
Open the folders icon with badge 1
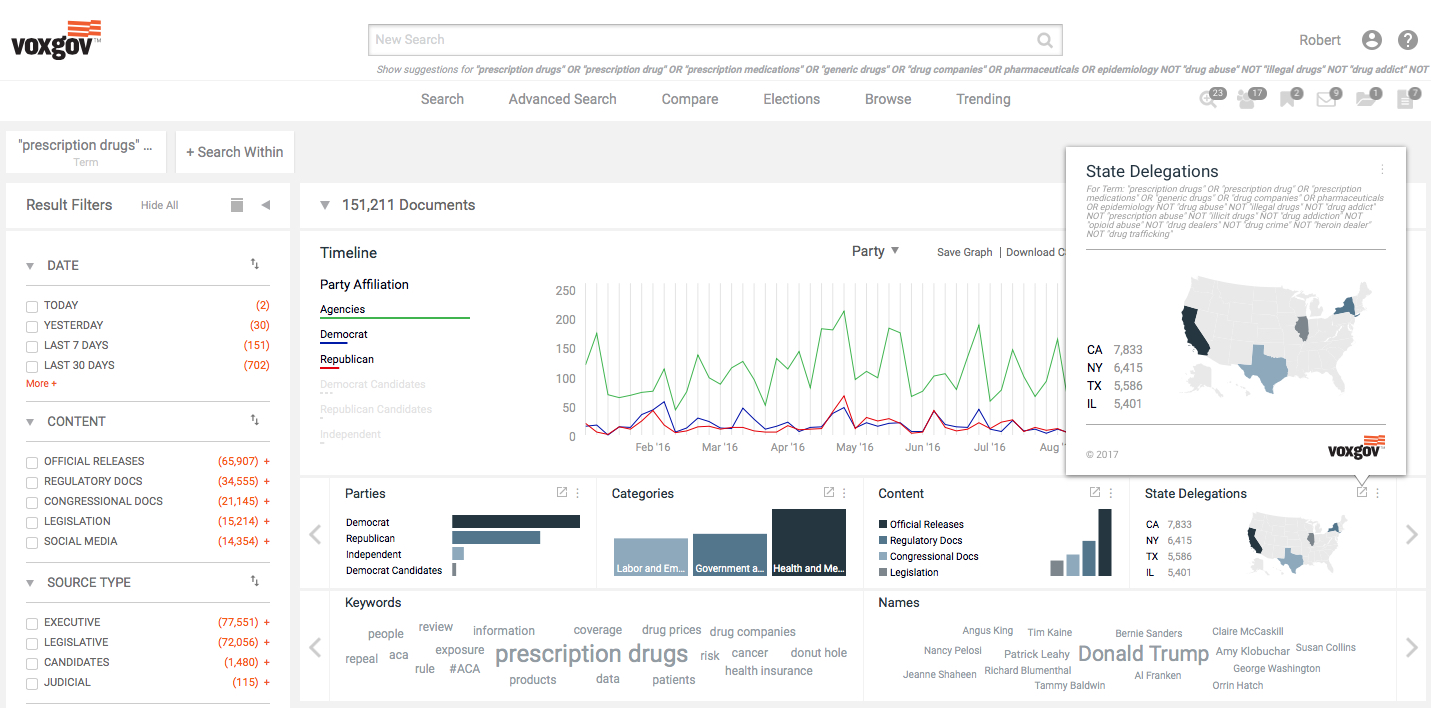[x=1368, y=99]
